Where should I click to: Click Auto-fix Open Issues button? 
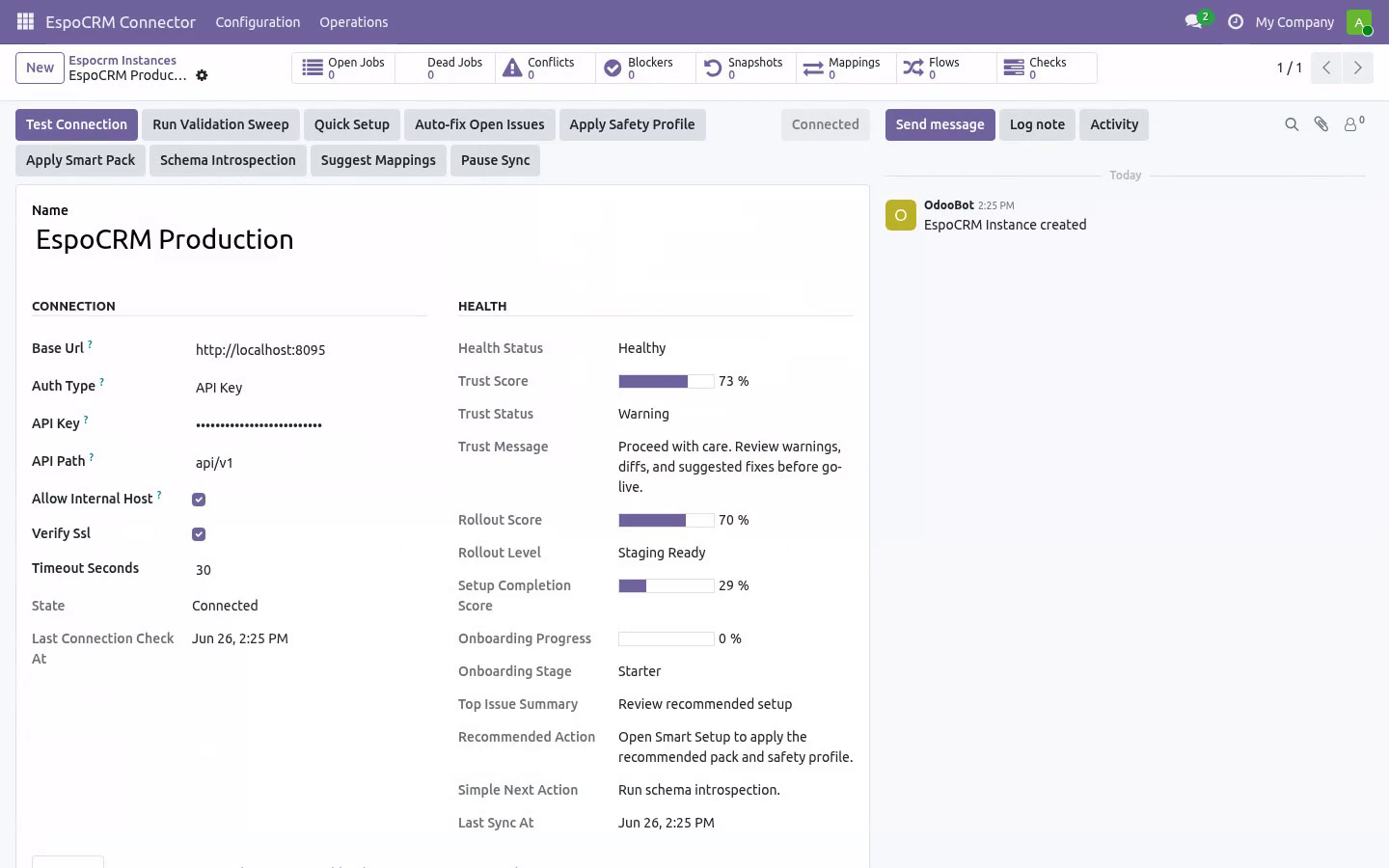click(x=479, y=124)
